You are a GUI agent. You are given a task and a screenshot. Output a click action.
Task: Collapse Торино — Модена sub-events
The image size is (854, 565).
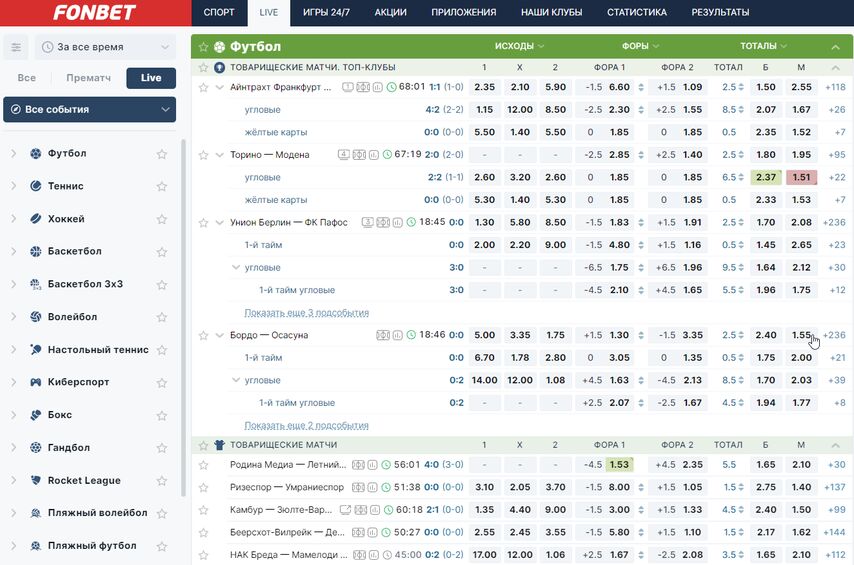(x=219, y=155)
